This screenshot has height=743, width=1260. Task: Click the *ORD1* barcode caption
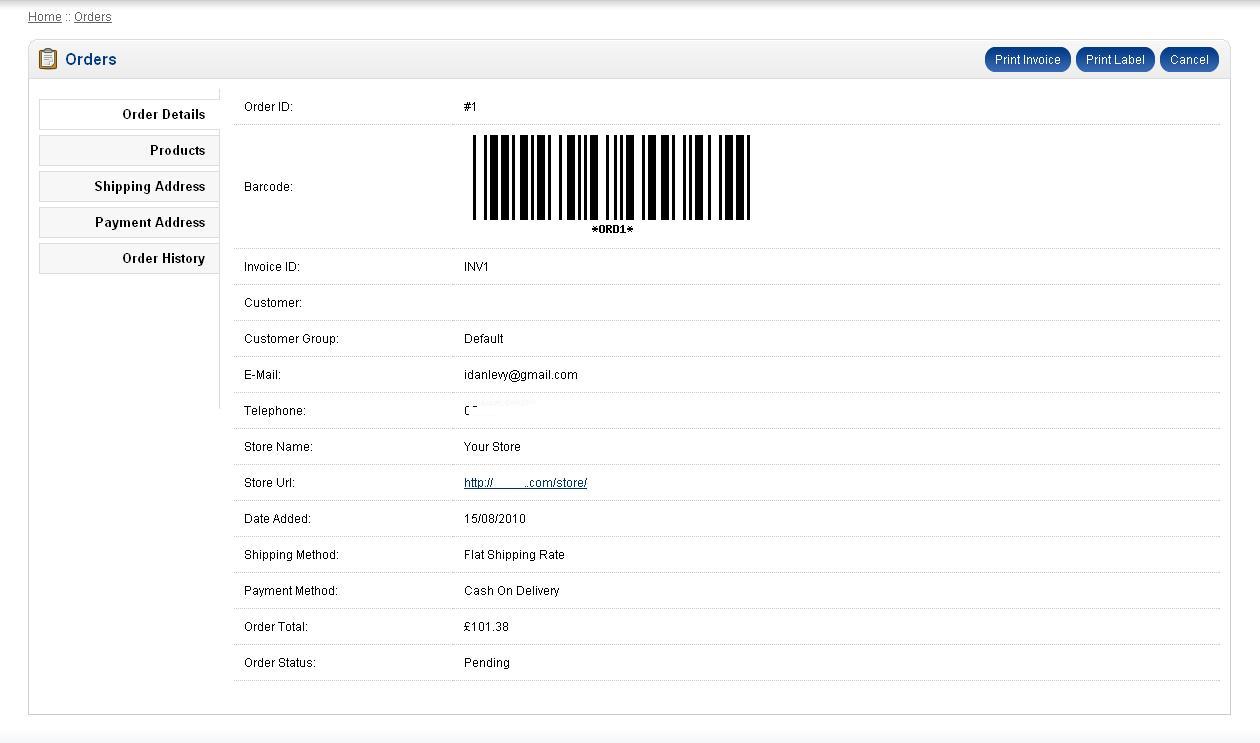[x=612, y=230]
